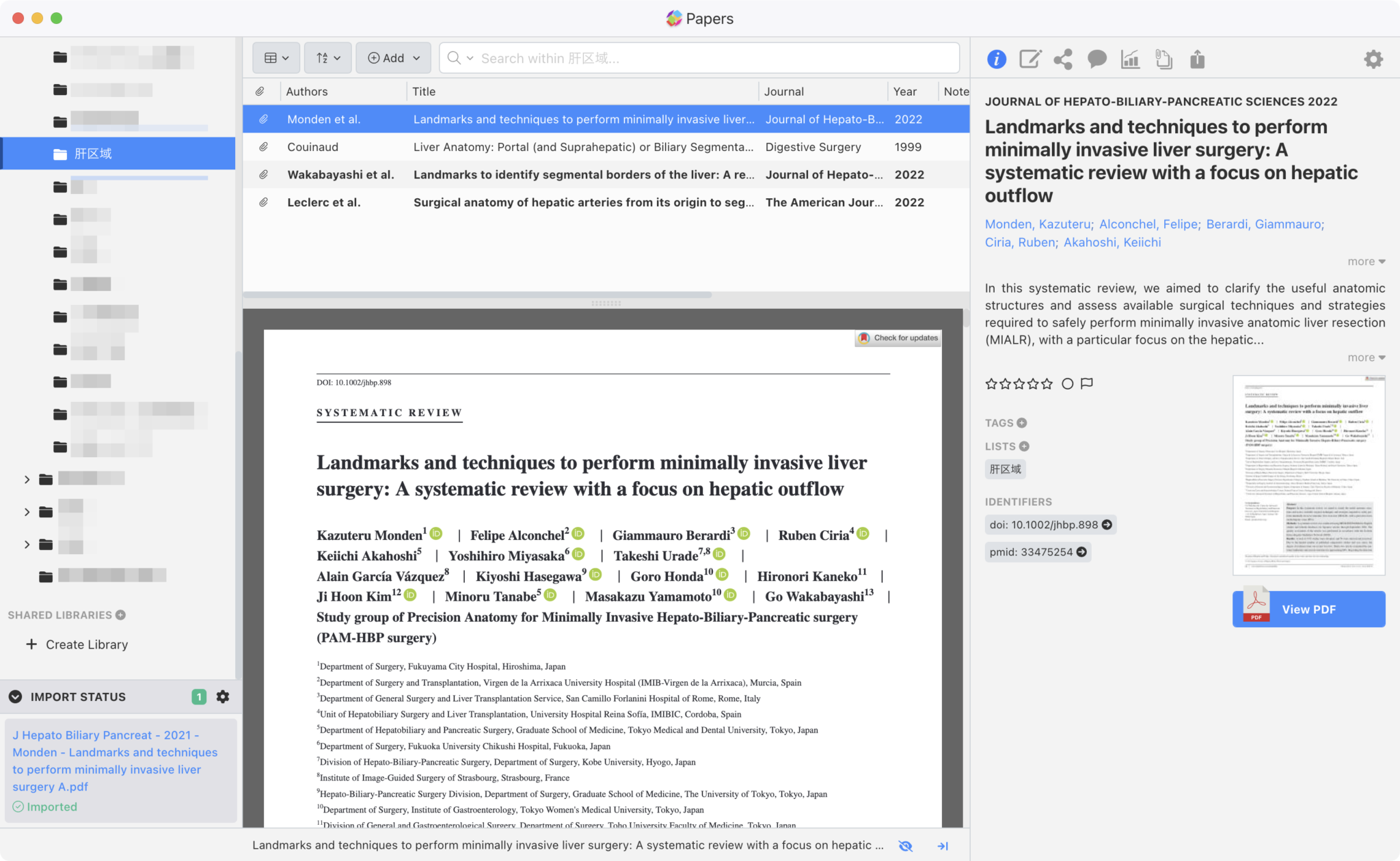Image resolution: width=1400 pixels, height=861 pixels.
Task: Toggle the circle color label marker
Action: (1067, 383)
